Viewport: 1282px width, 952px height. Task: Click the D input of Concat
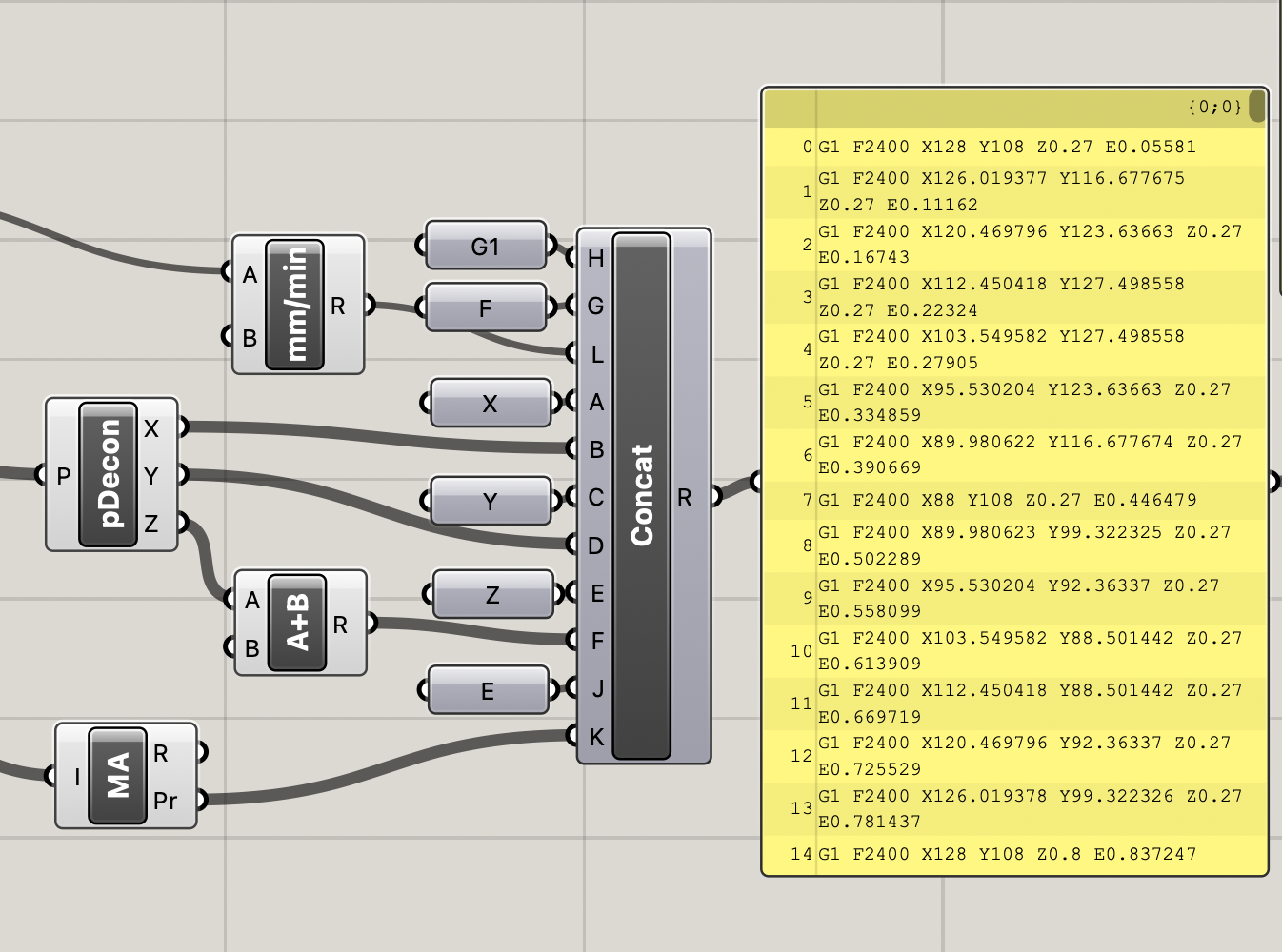(x=596, y=545)
